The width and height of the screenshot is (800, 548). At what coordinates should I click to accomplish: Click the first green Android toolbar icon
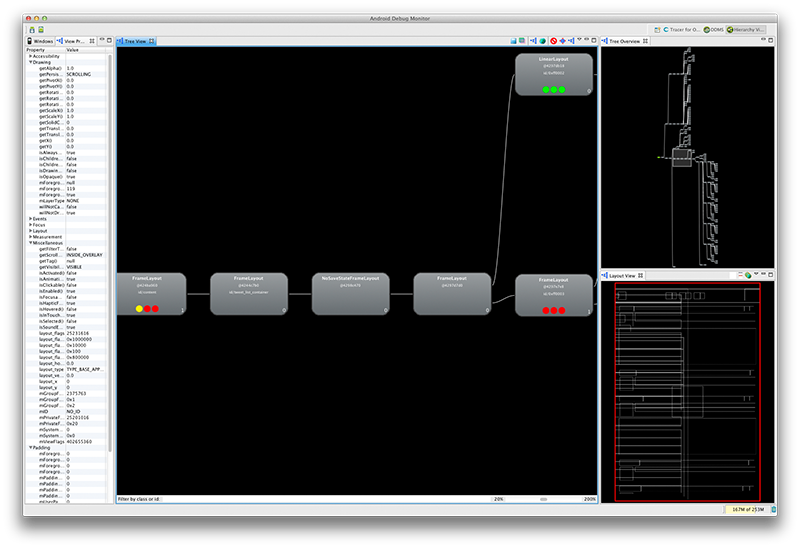(32, 30)
